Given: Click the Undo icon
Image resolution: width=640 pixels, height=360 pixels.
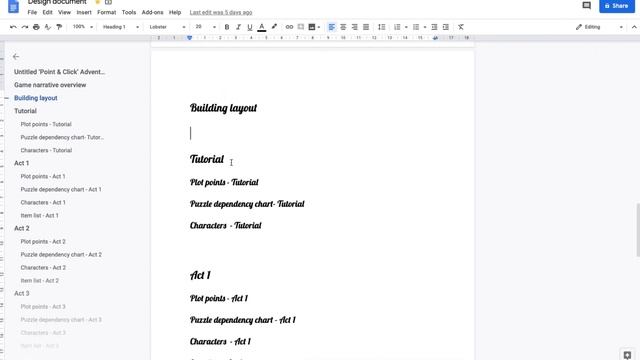Looking at the screenshot, I should [x=13, y=27].
